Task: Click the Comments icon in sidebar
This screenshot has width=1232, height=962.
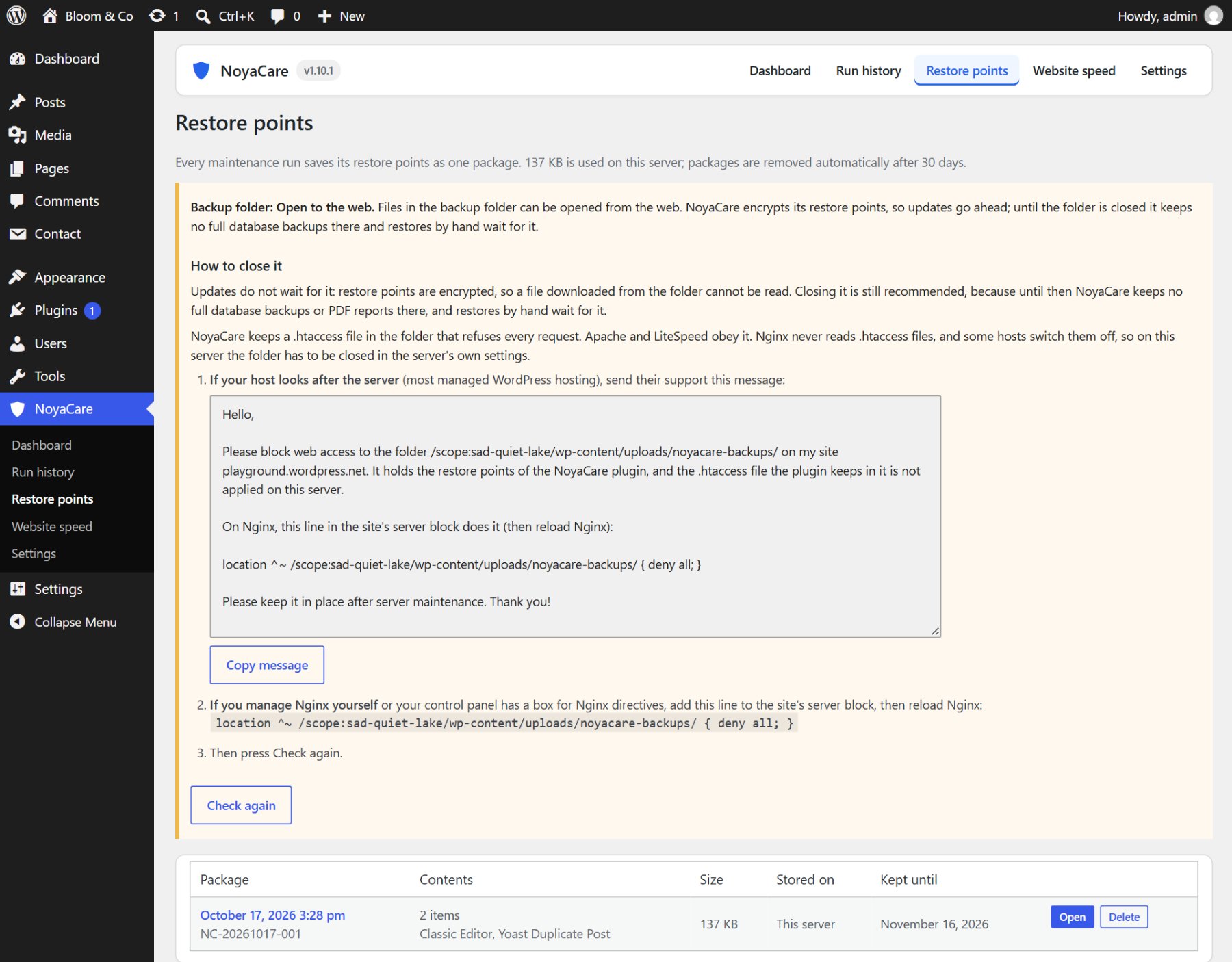Action: tap(18, 201)
